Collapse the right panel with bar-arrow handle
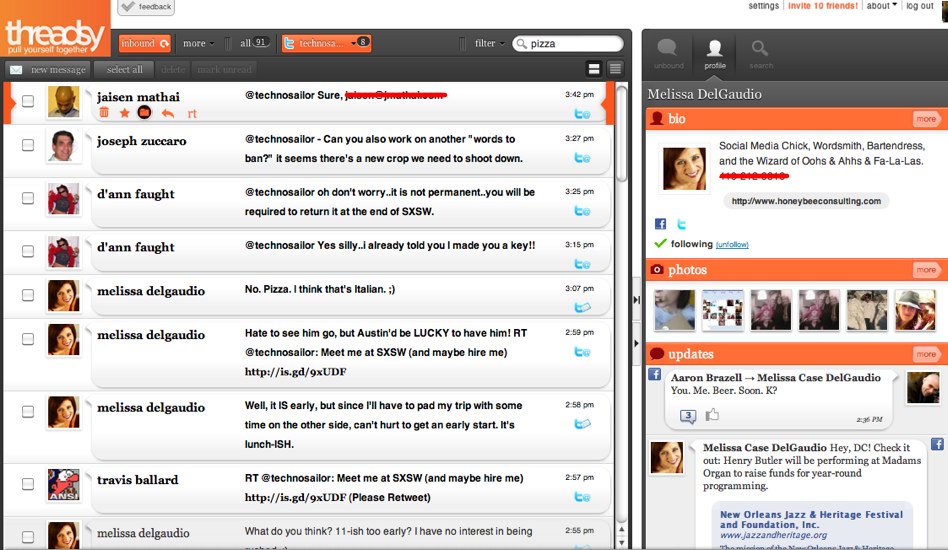This screenshot has height=550, width=948. tap(637, 300)
